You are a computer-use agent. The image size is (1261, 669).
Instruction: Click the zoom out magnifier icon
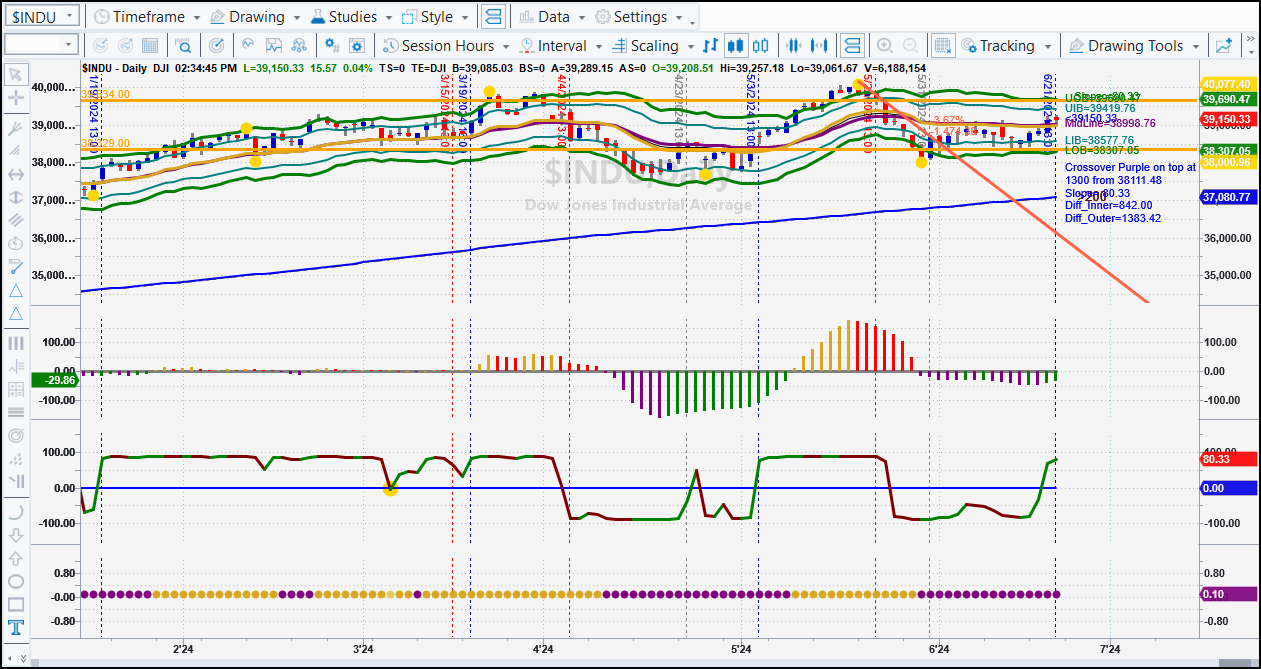click(x=911, y=45)
